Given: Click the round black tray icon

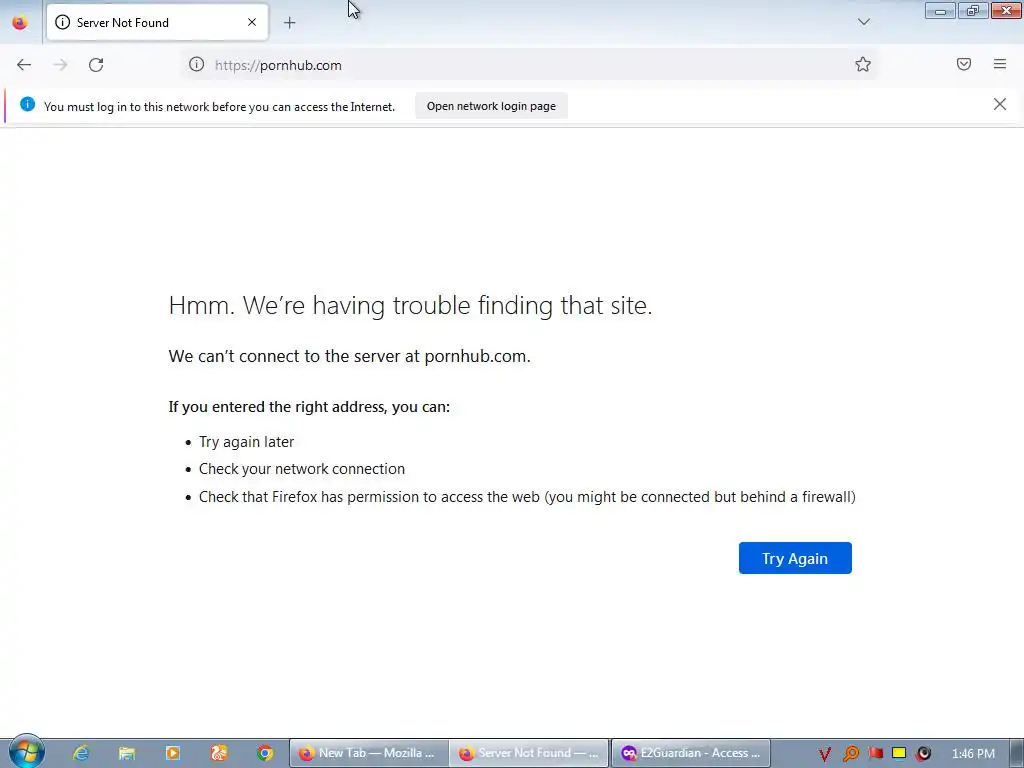Looking at the screenshot, I should point(923,754).
